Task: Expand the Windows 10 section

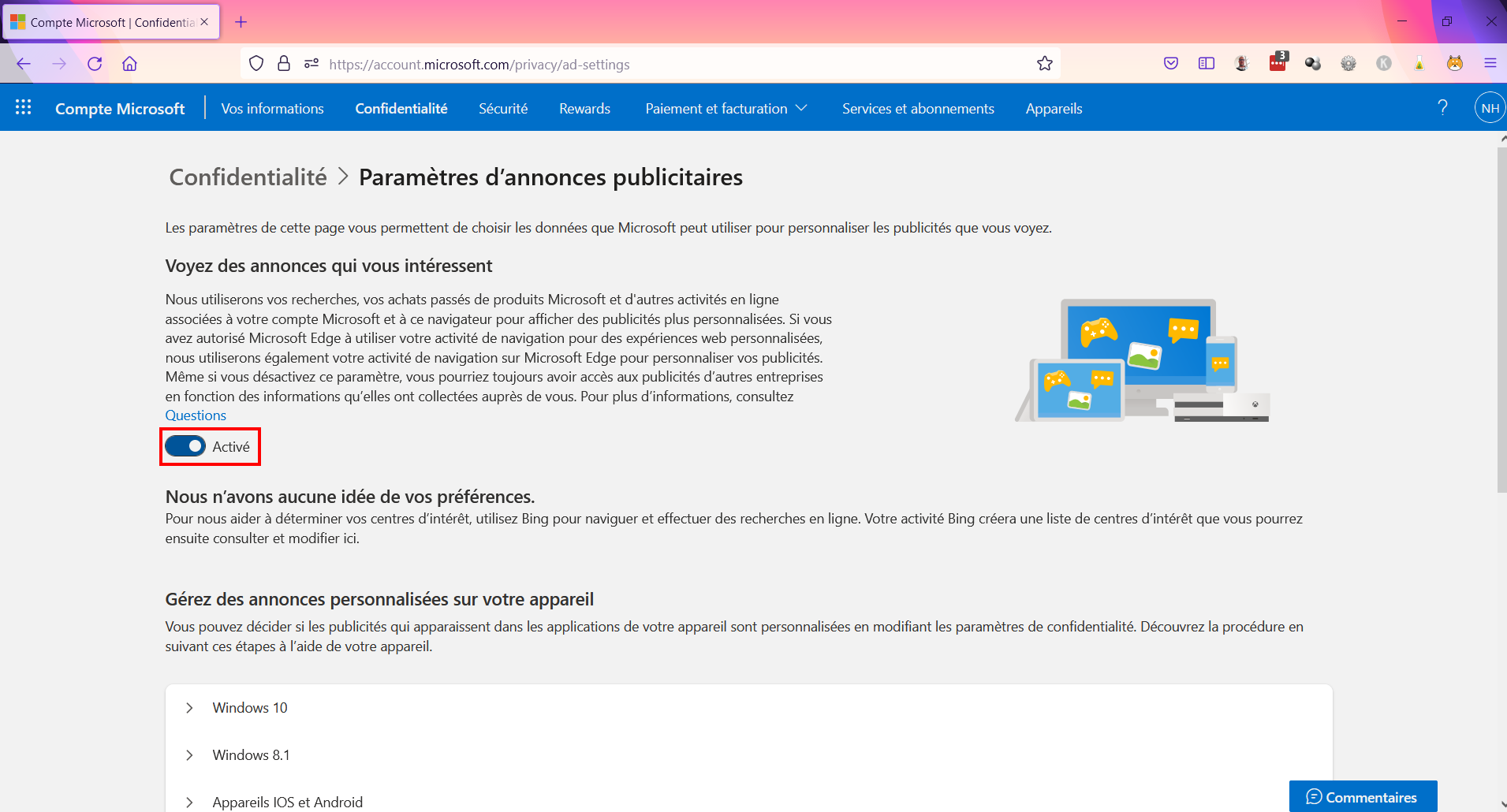Action: click(x=748, y=708)
